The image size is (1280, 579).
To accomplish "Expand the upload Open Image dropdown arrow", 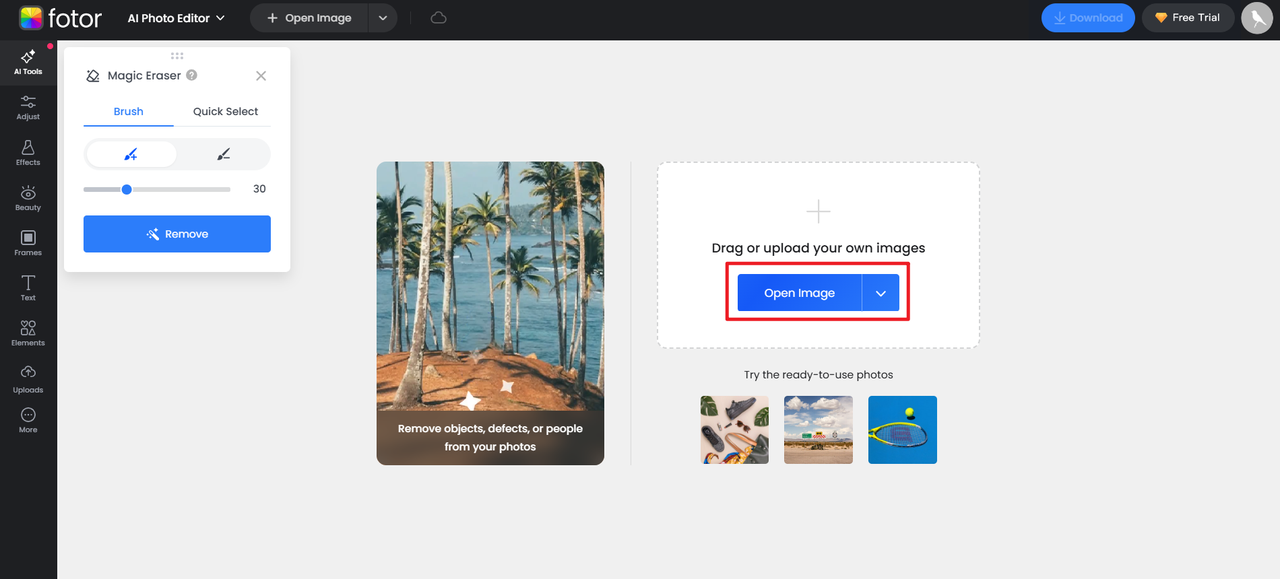I will (881, 293).
